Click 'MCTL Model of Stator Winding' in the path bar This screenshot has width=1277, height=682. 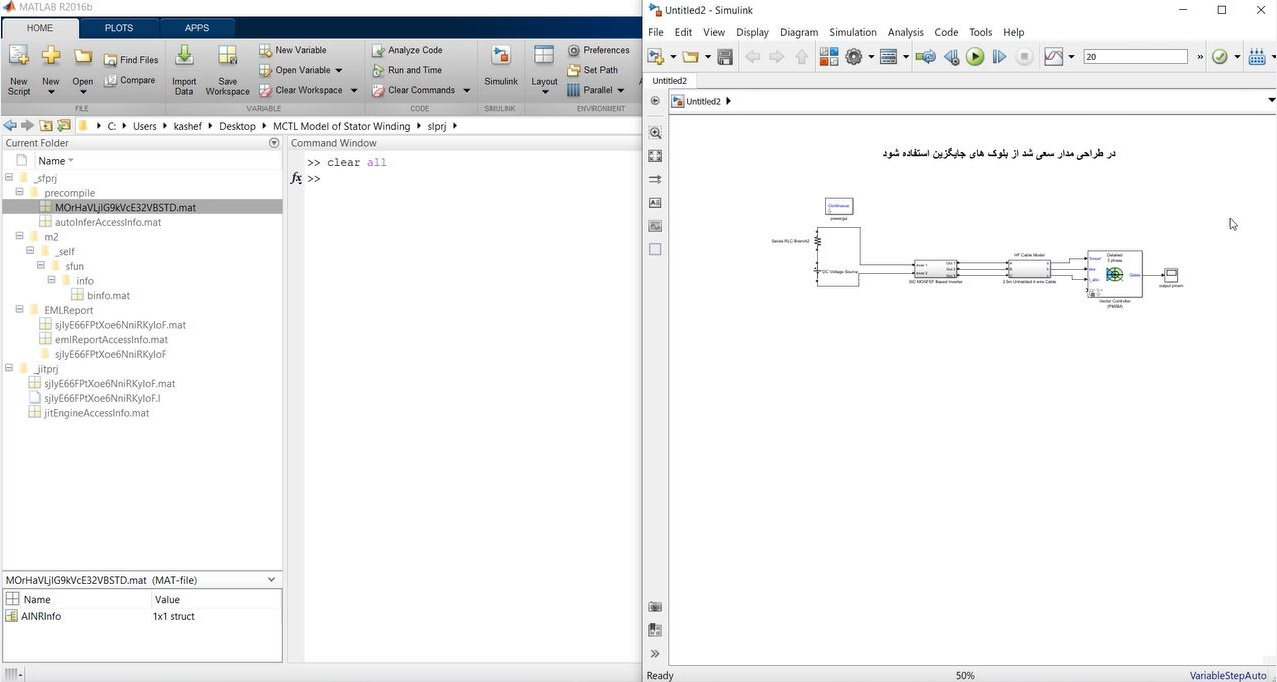point(341,126)
